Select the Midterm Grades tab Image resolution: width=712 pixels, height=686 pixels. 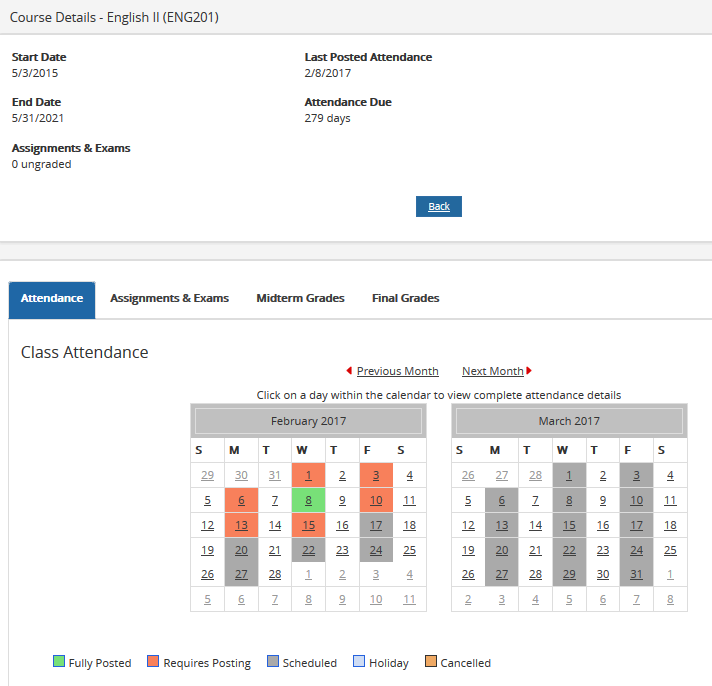[300, 299]
